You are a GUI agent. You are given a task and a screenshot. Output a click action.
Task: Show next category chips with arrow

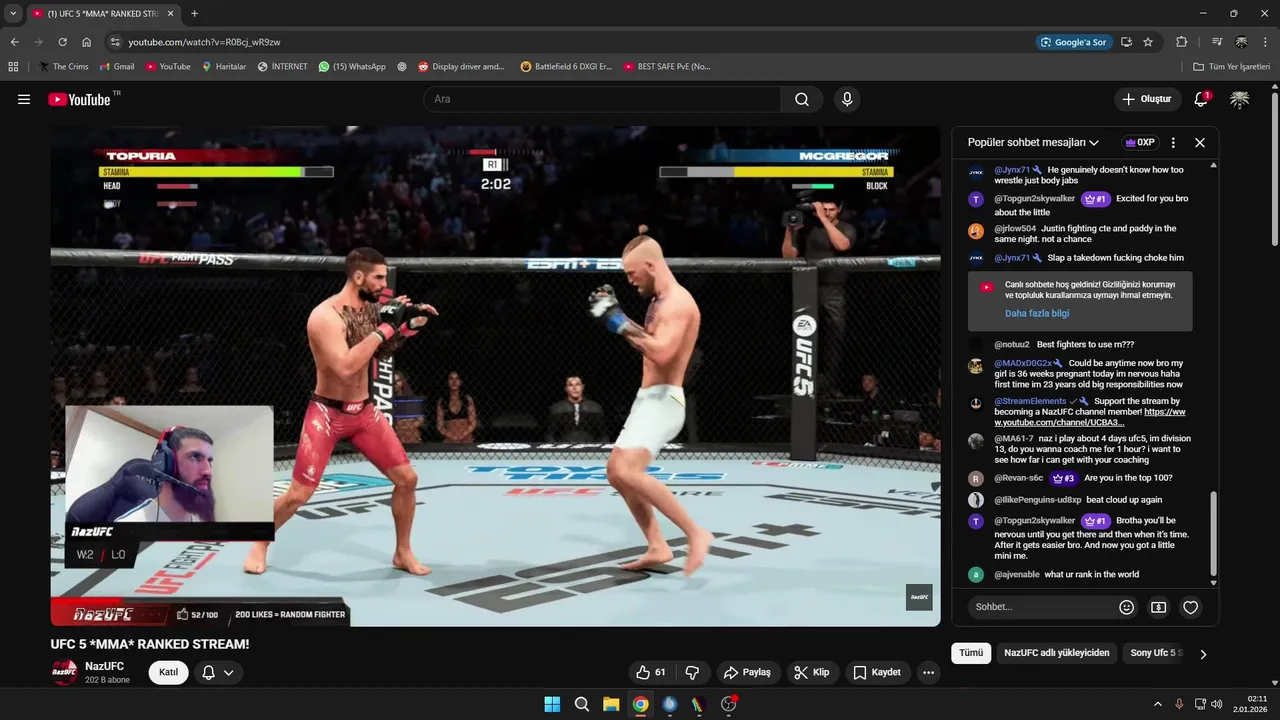point(1203,654)
